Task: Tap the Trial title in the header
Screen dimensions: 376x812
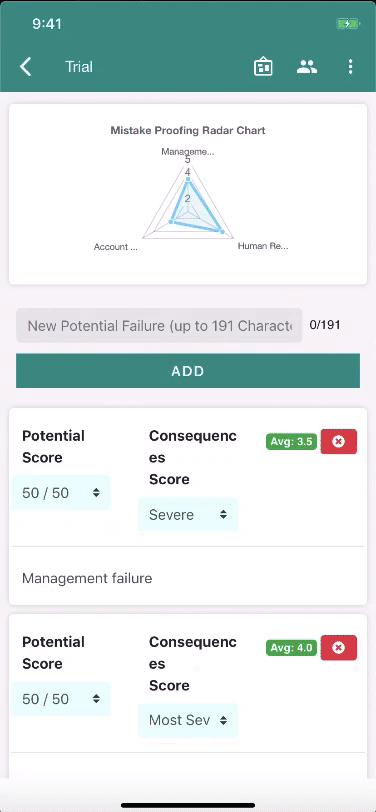Action: (x=79, y=67)
